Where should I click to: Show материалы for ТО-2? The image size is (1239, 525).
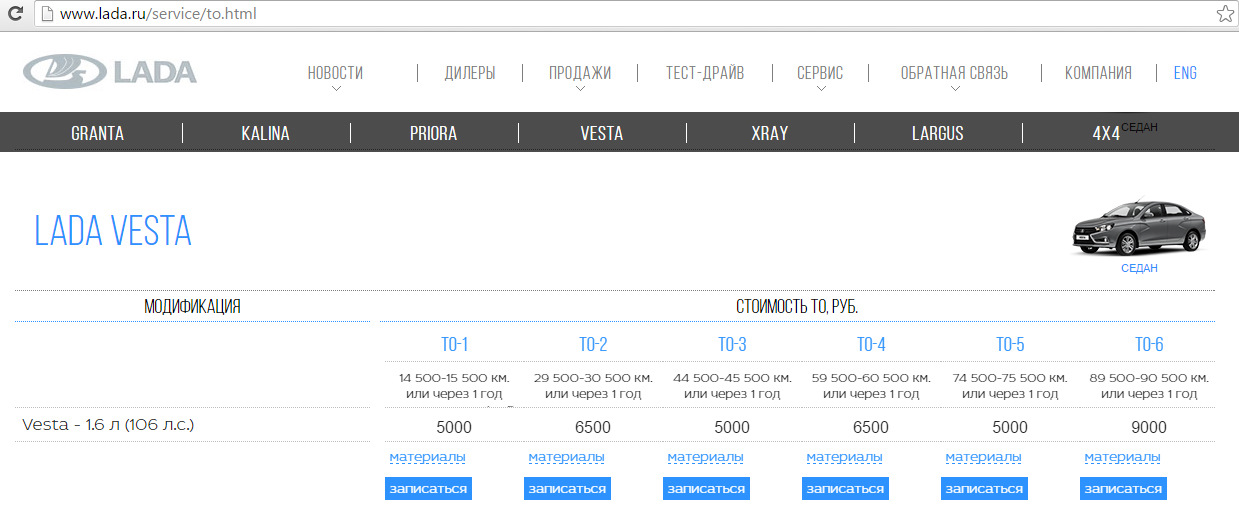click(x=566, y=457)
